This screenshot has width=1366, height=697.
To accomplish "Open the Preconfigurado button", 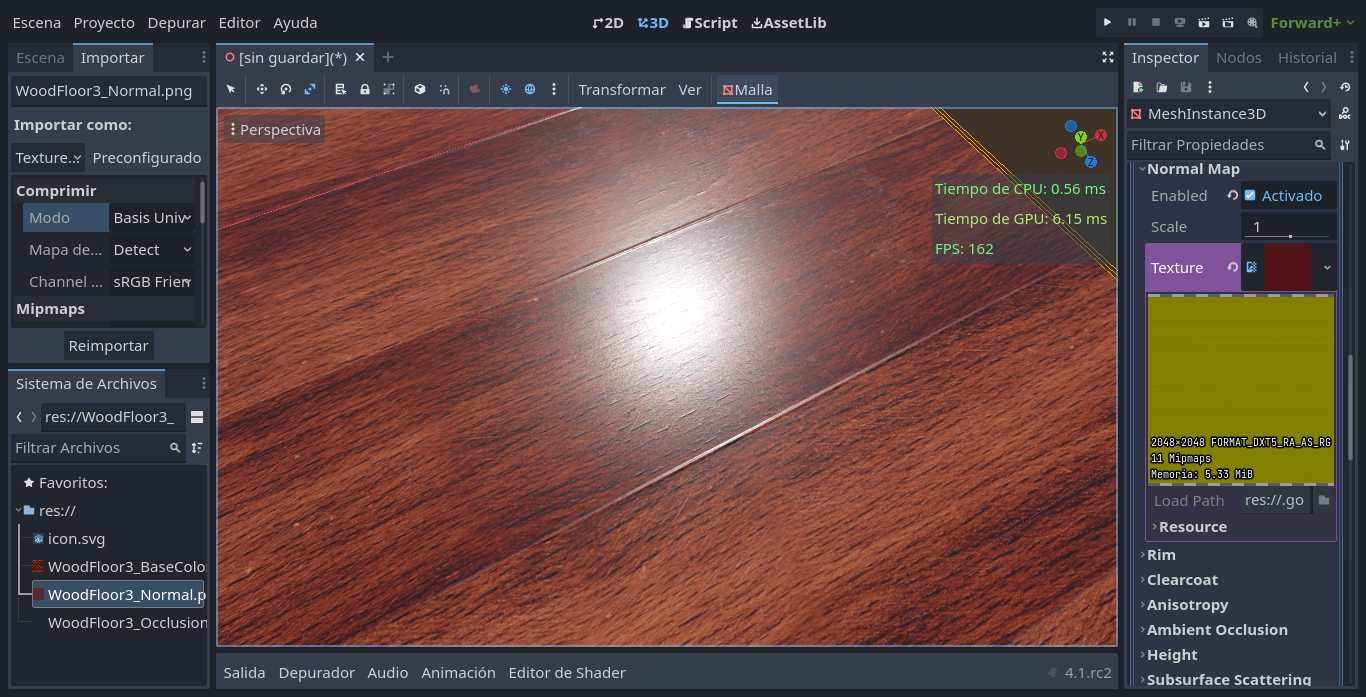I will pos(147,158).
